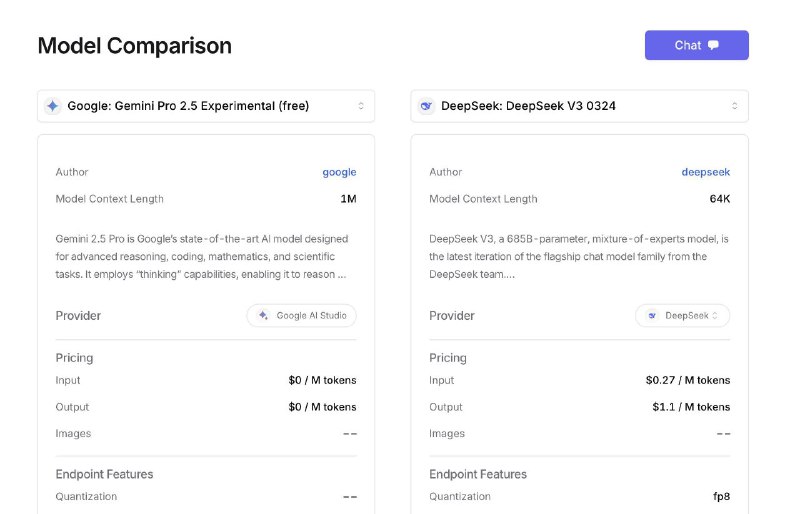Image resolution: width=800 pixels, height=514 pixels.
Task: Click the fp8 quantization value
Action: 721,496
